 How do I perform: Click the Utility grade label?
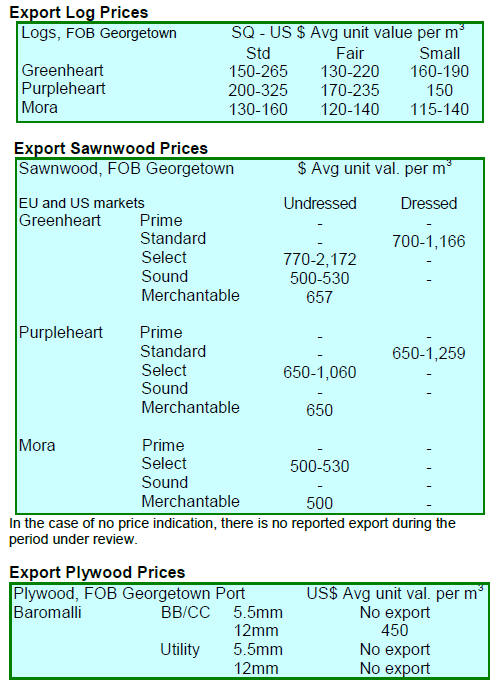click(180, 650)
